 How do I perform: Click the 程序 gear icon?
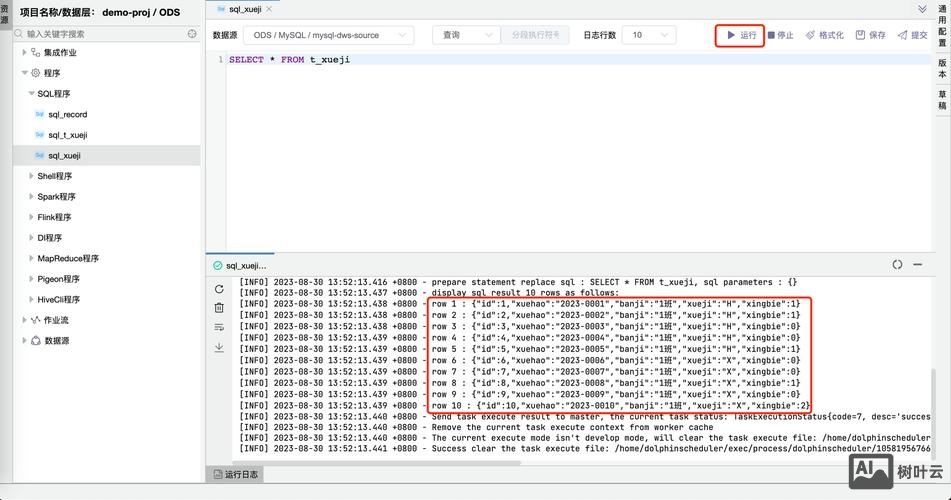click(36, 73)
